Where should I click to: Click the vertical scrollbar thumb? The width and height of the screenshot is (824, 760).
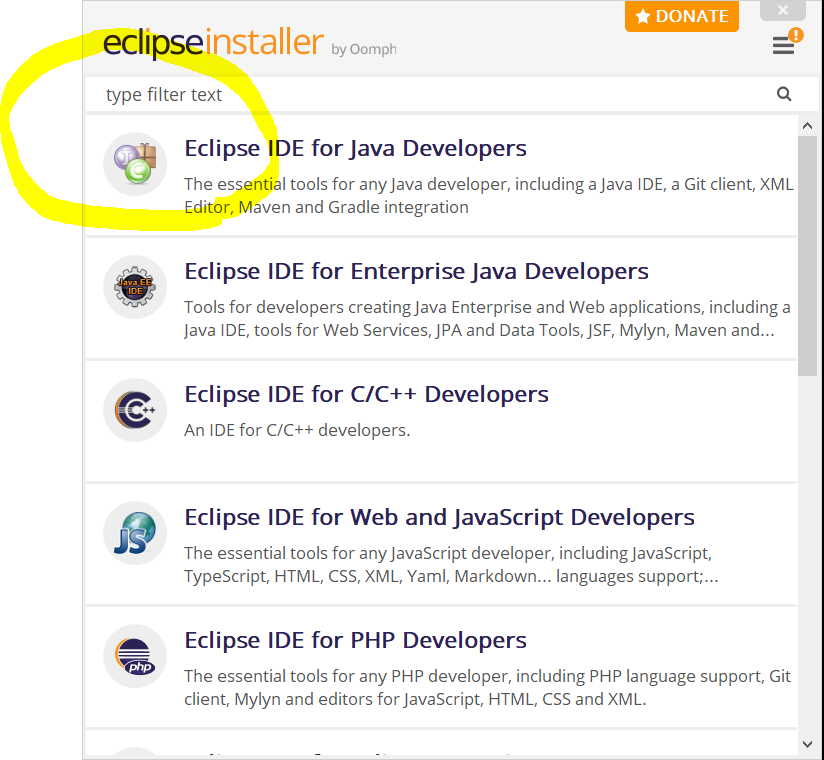pos(808,256)
